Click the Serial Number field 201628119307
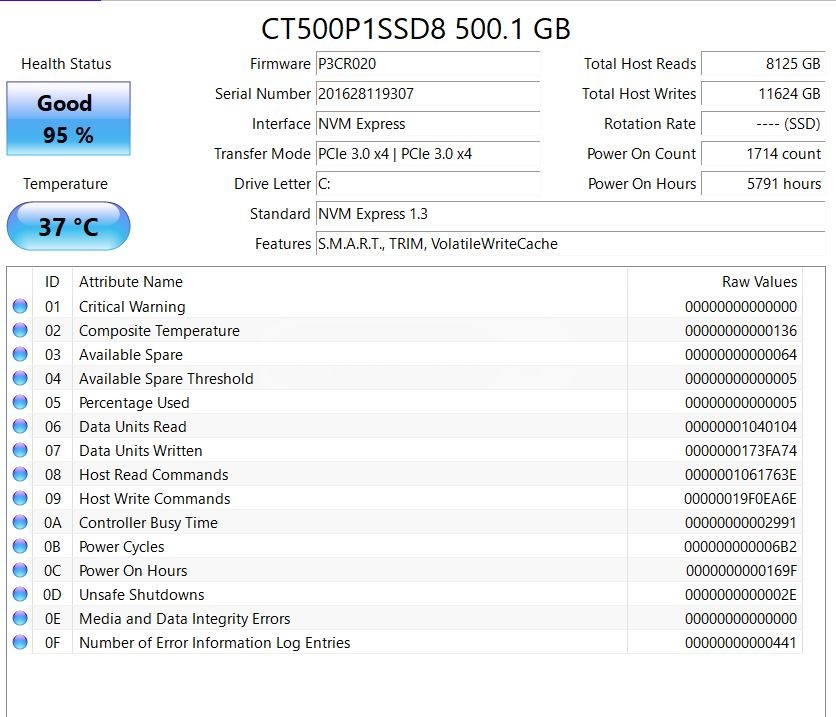This screenshot has width=836, height=717. (x=428, y=94)
